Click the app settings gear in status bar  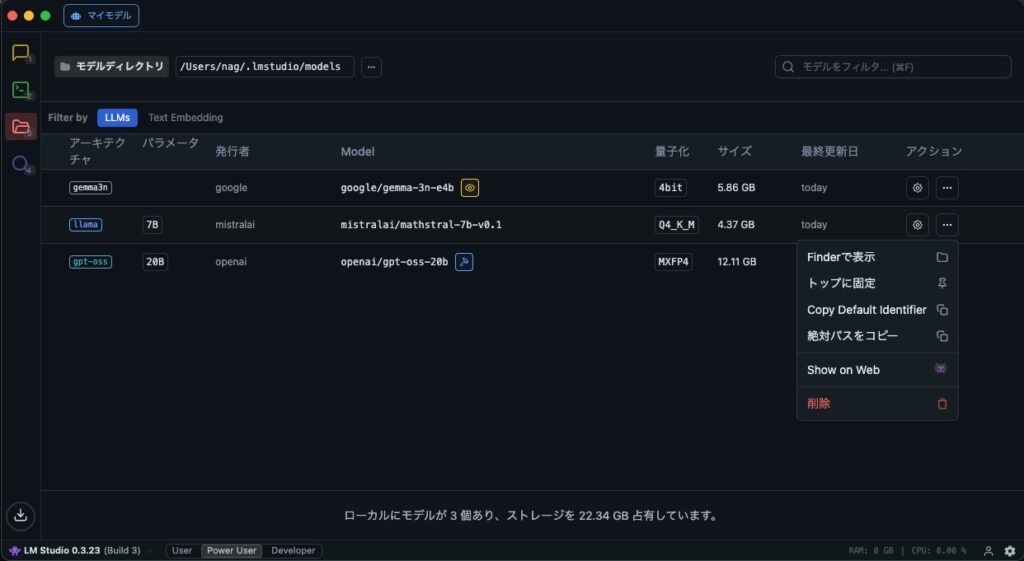tap(1010, 551)
